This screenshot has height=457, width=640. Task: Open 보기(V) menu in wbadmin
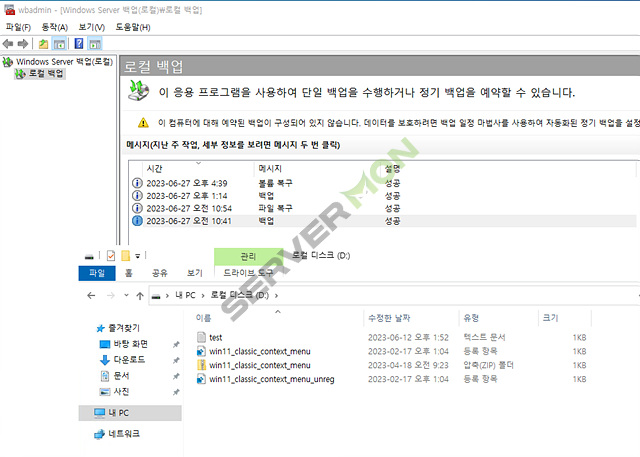tap(91, 27)
